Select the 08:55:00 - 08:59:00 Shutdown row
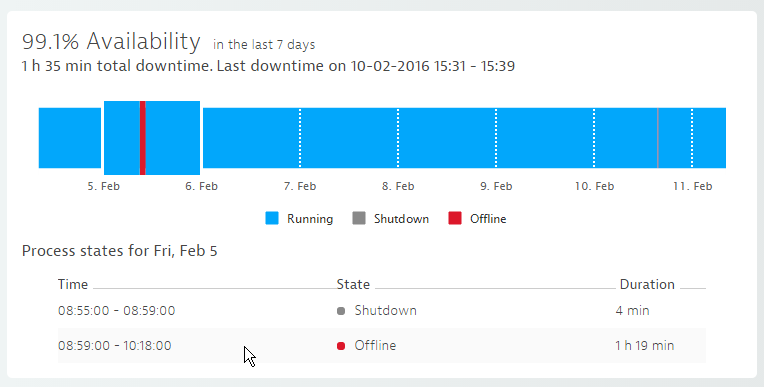 (x=382, y=310)
